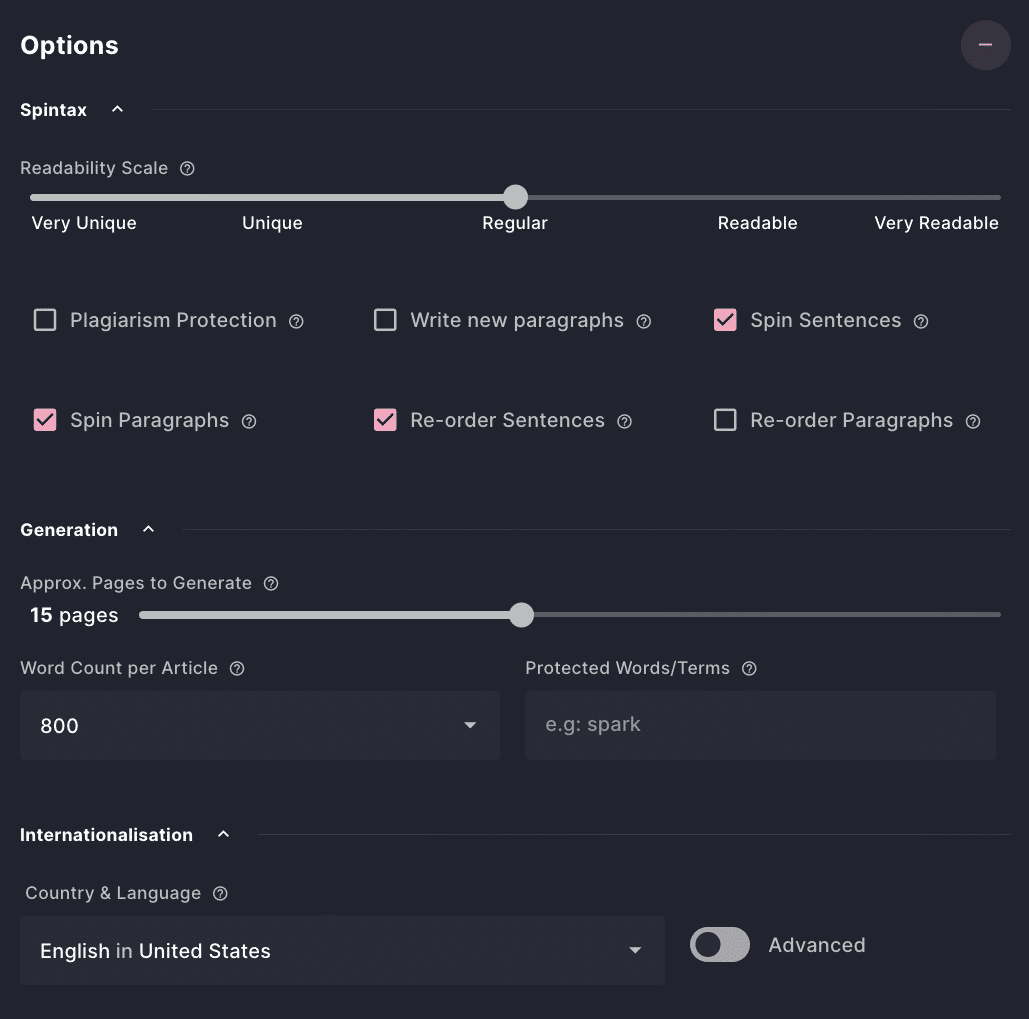Click help icon beside Spin Sentences
This screenshot has height=1019, width=1029.
click(x=921, y=321)
